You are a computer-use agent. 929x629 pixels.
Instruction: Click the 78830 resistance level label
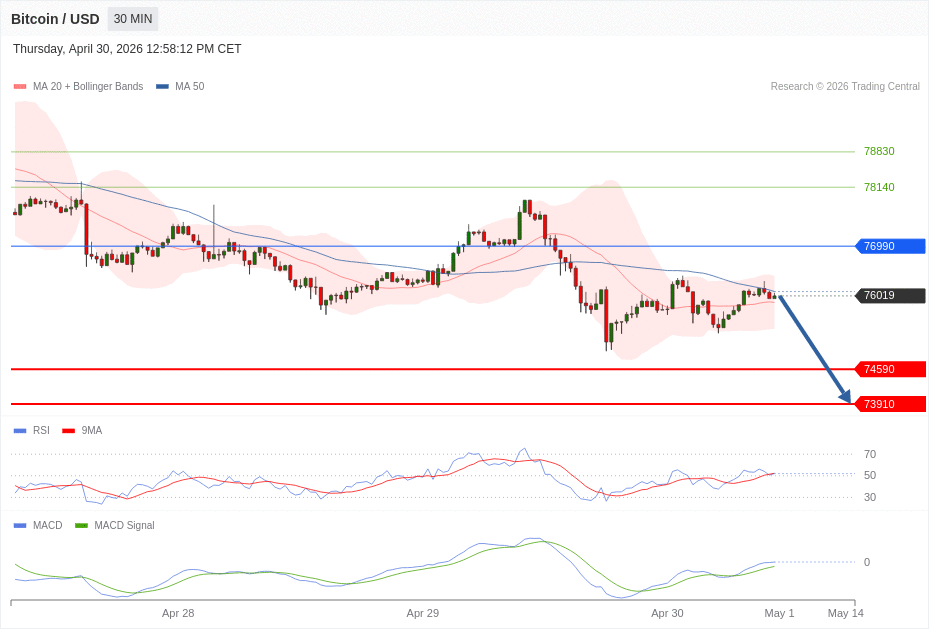879,152
